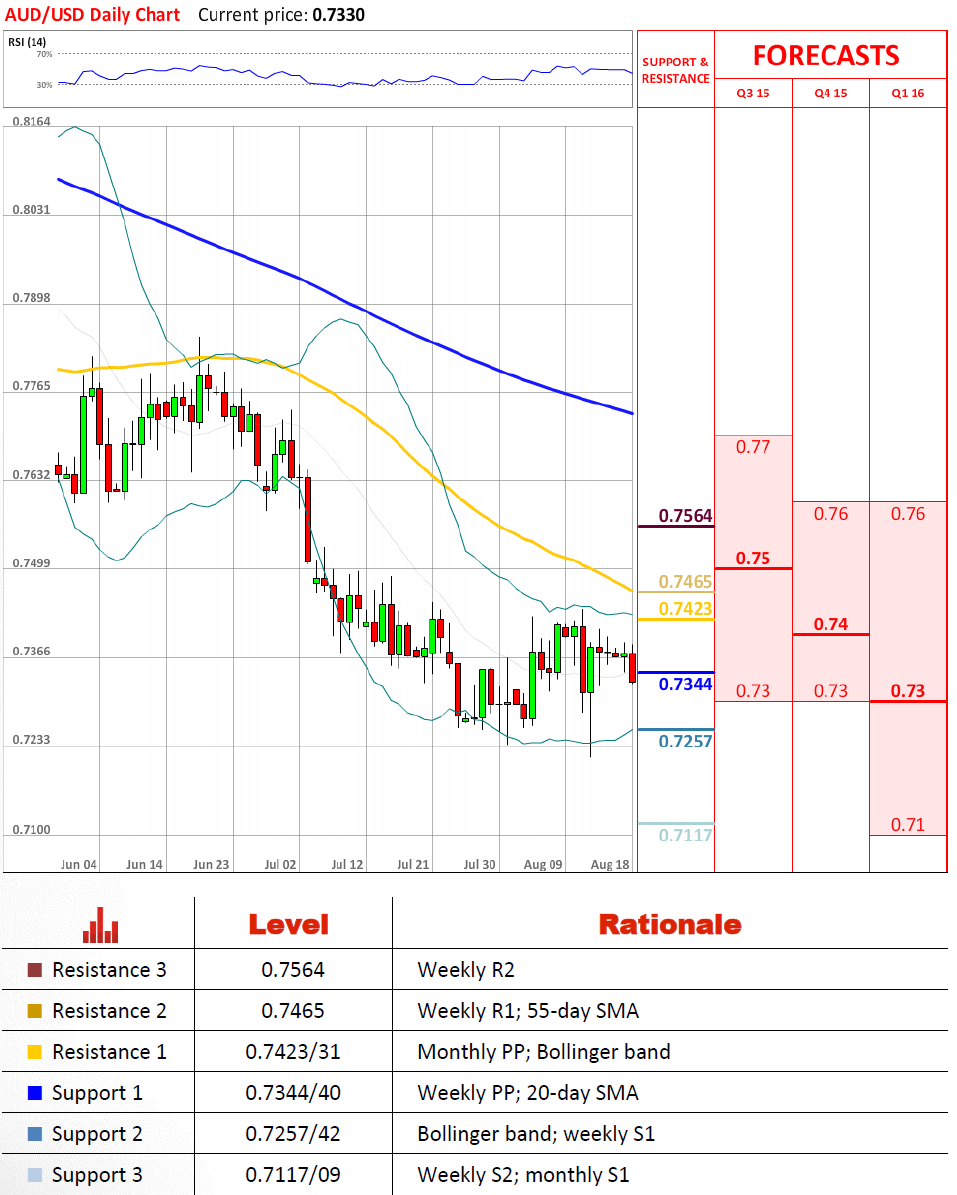
Task: Click the red bar chart icon in table header
Action: click(x=101, y=925)
